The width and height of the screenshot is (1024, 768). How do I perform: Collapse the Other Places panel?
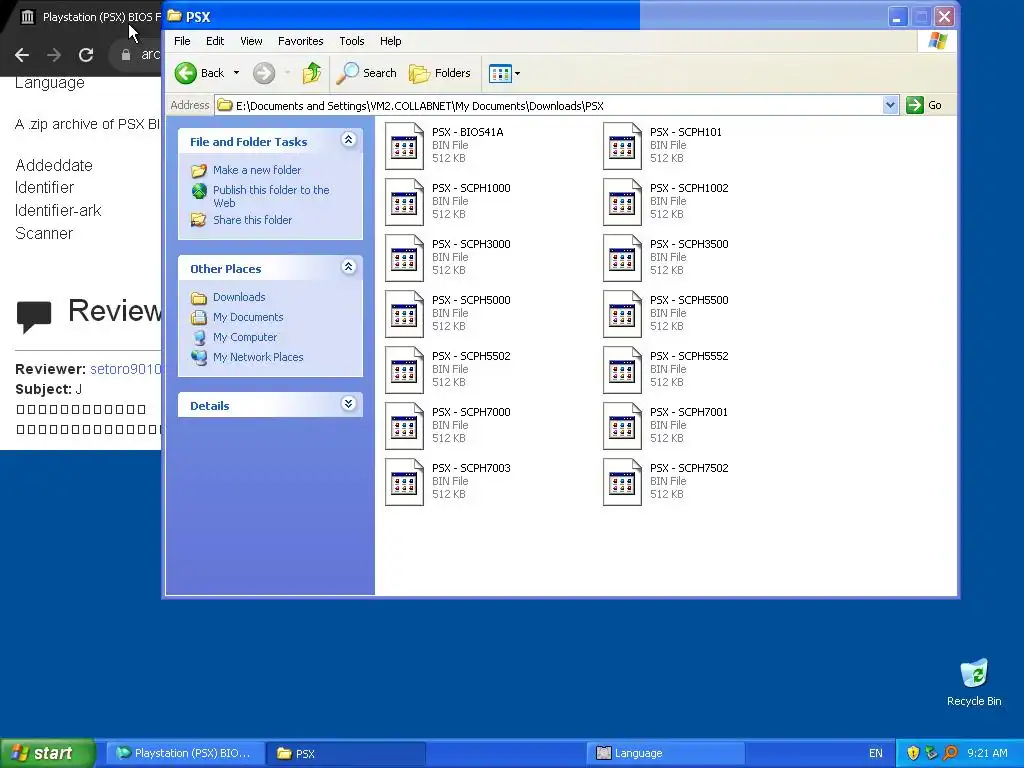(348, 266)
